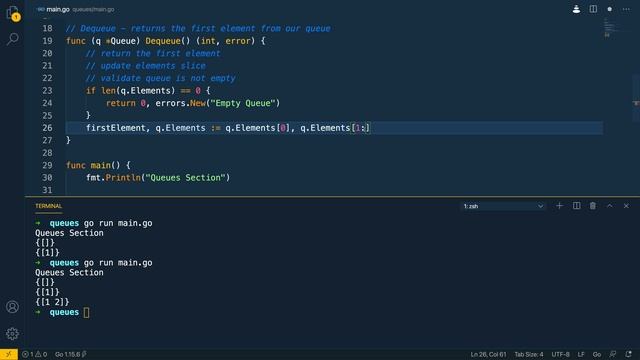Open the Manage gear icon
This screenshot has height=360, width=640.
pyautogui.click(x=12, y=333)
